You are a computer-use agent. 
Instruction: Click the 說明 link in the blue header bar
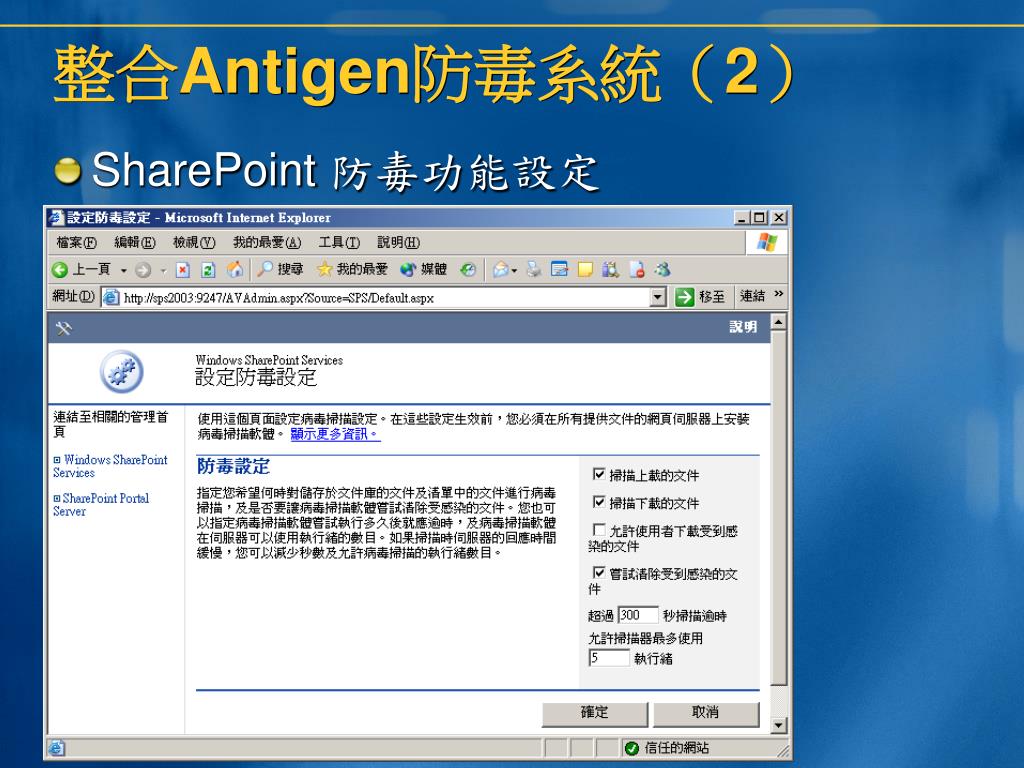[743, 327]
